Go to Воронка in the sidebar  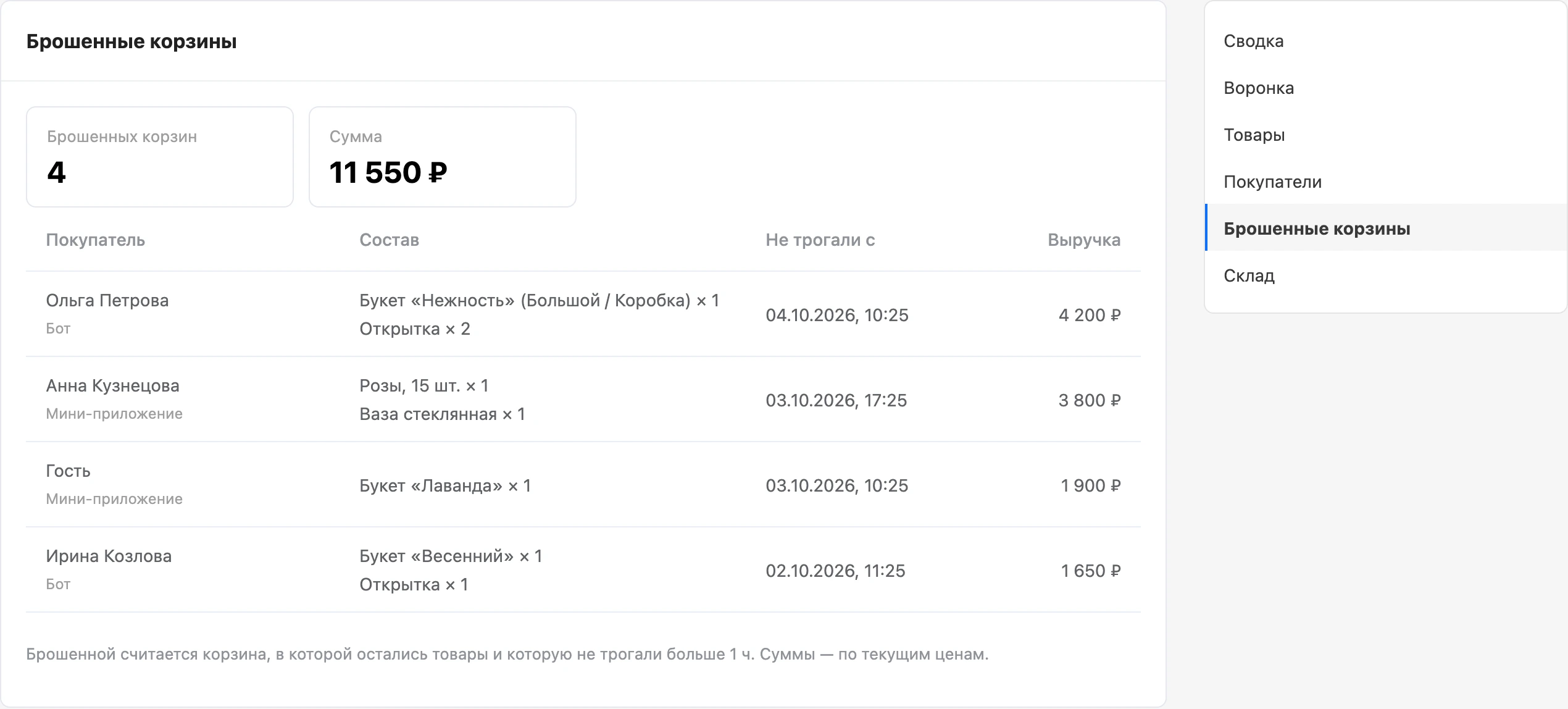tap(1386, 88)
